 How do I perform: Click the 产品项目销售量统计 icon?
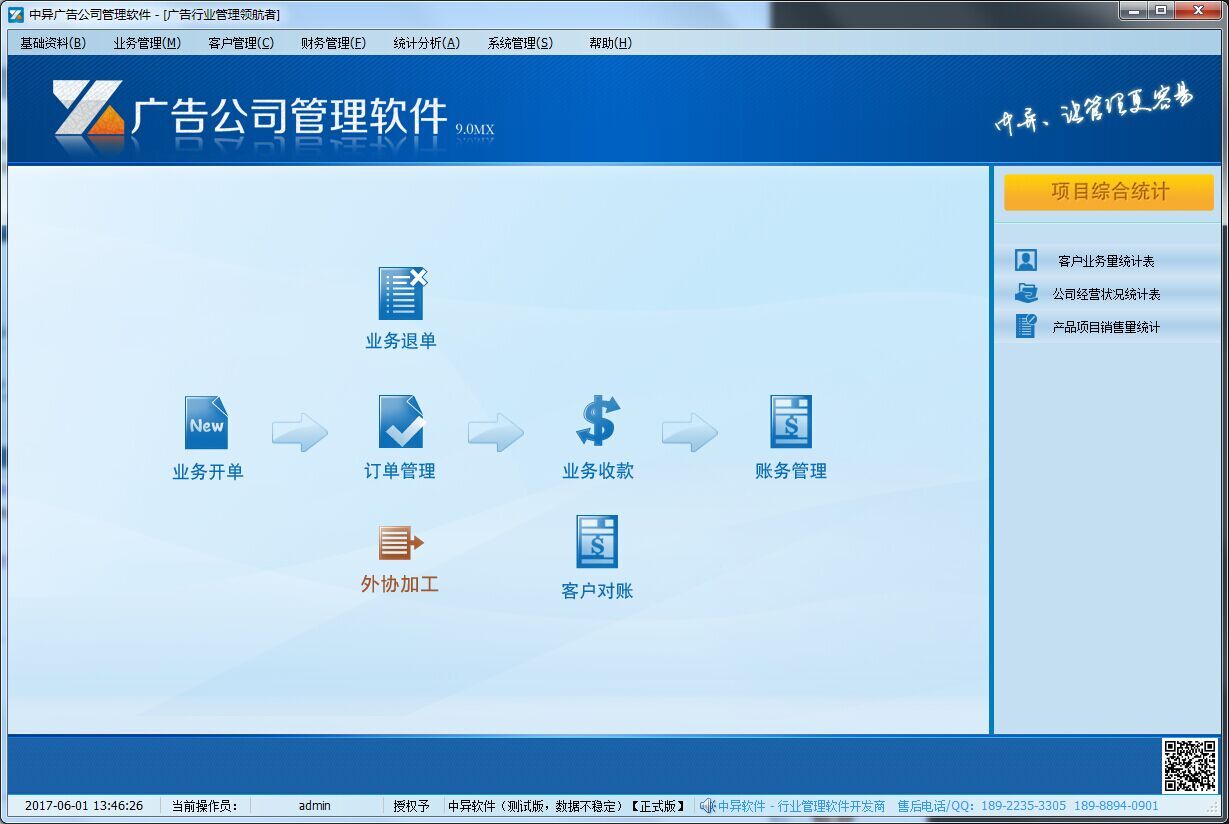[1026, 326]
